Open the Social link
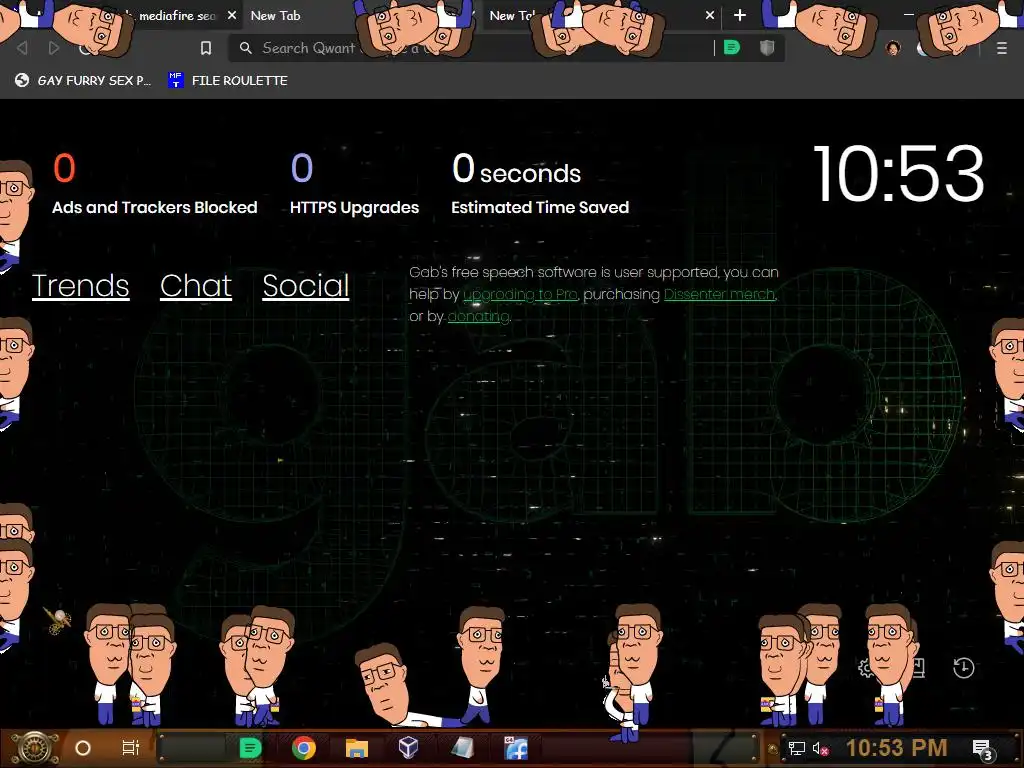1024x768 pixels. (x=306, y=286)
